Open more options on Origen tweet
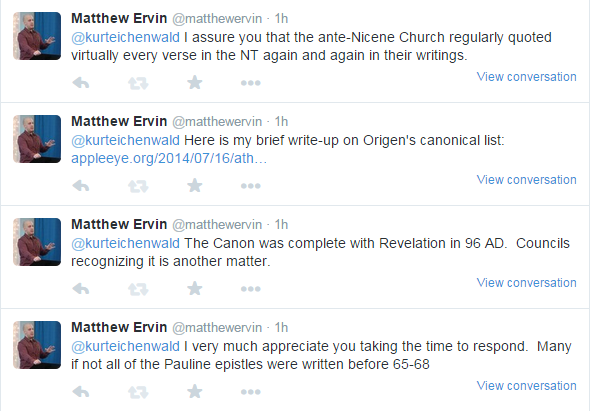The width and height of the screenshot is (590, 411). pyautogui.click(x=251, y=186)
